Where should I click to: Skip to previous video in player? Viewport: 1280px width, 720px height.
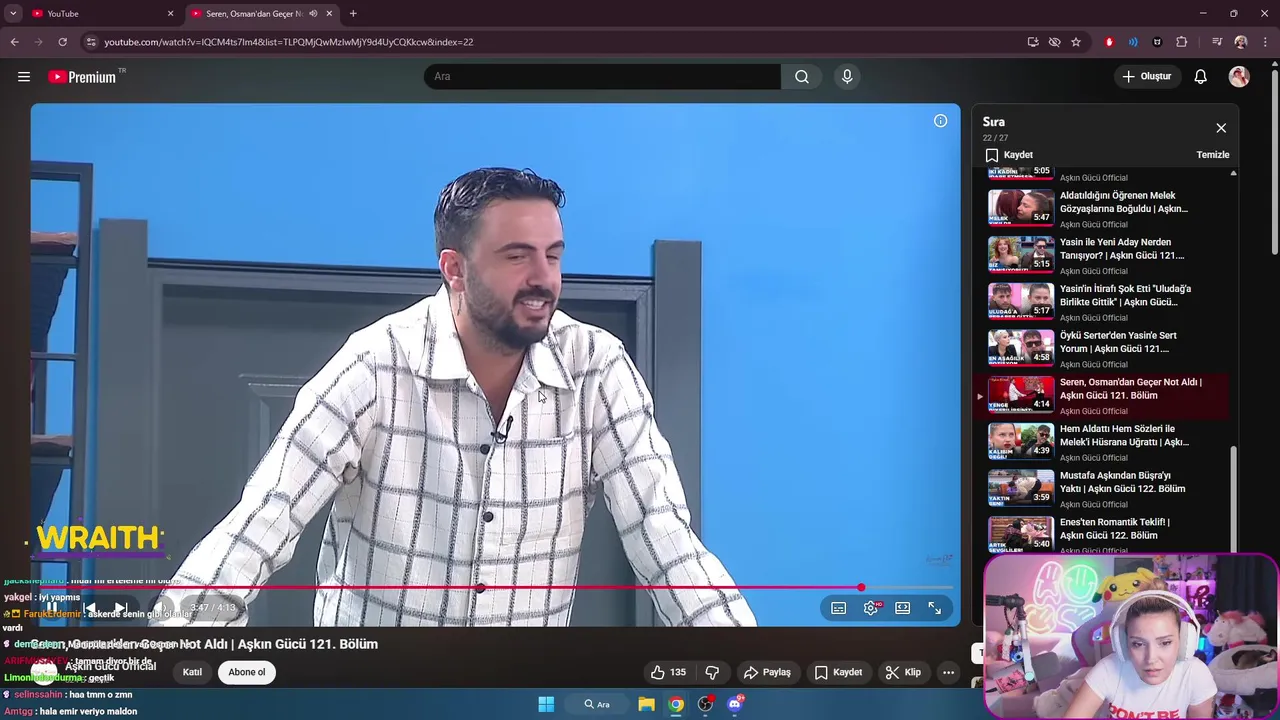pyautogui.click(x=90, y=608)
